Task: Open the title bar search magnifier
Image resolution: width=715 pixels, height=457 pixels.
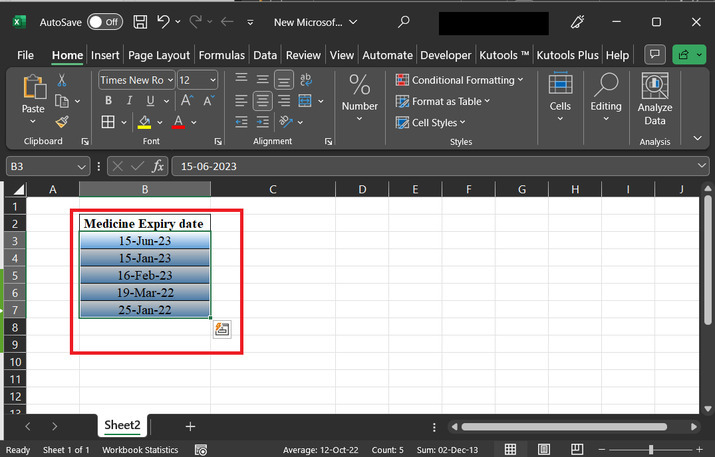Action: click(404, 21)
